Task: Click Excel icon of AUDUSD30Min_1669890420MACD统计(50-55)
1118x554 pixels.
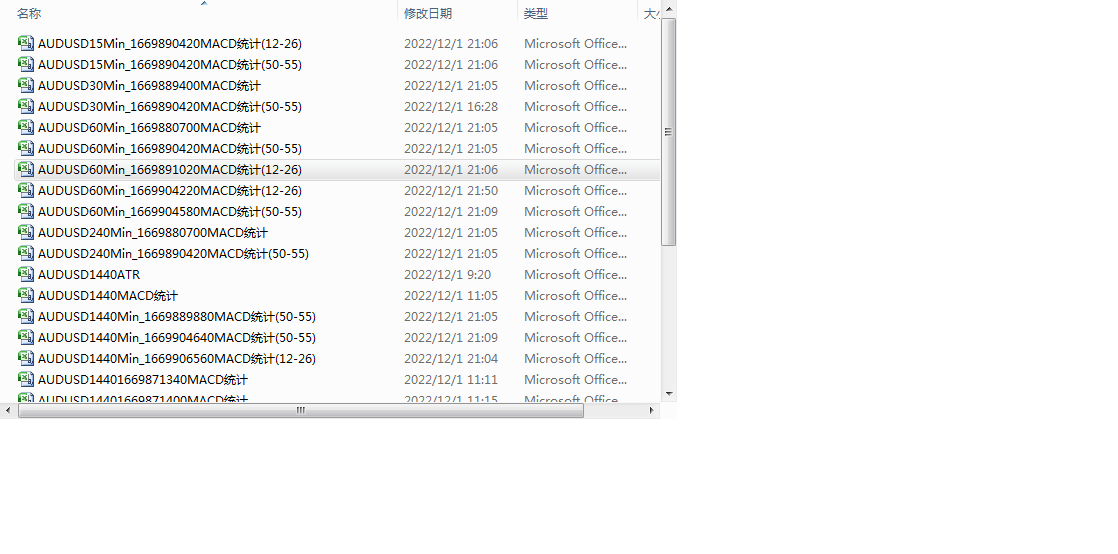Action: click(x=26, y=106)
